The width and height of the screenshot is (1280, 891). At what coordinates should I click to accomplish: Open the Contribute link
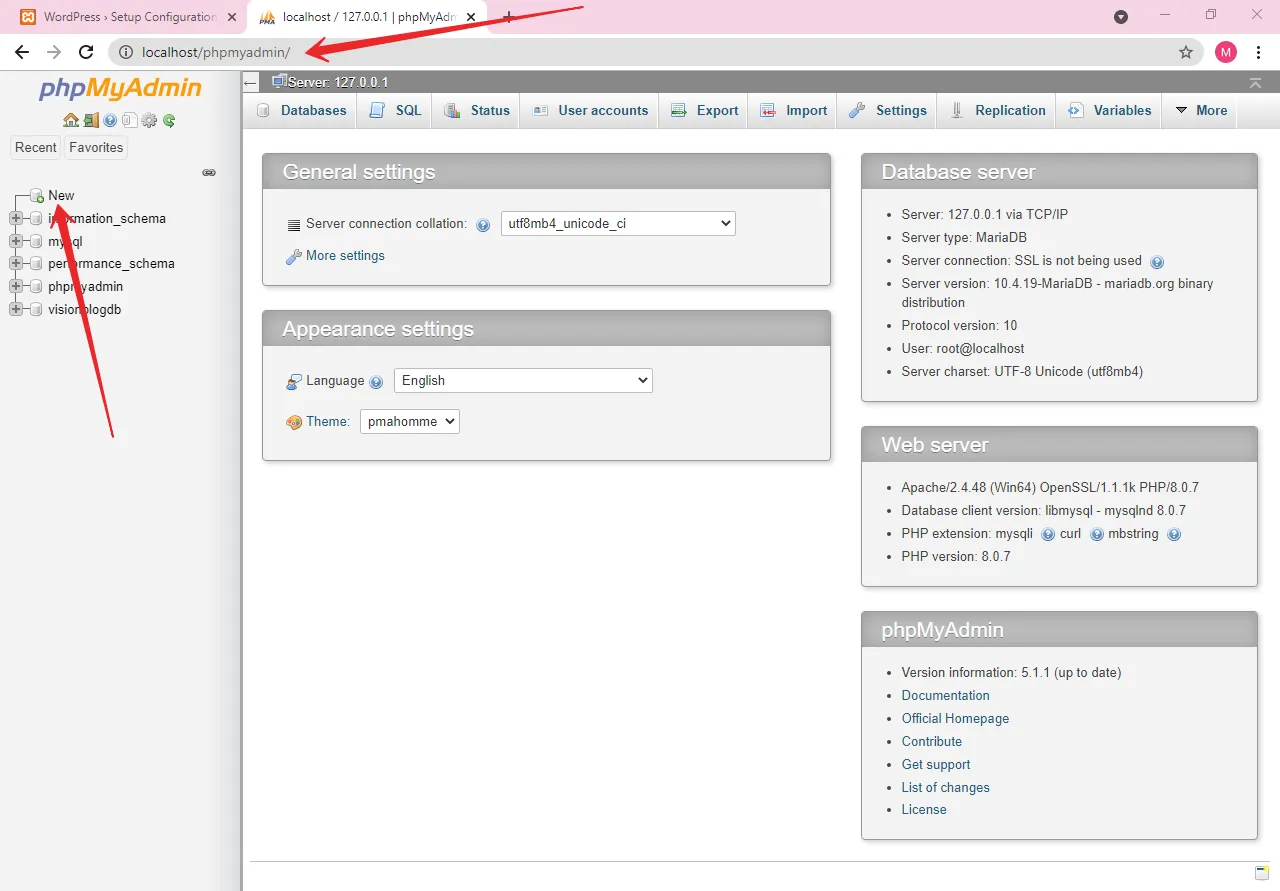click(931, 741)
